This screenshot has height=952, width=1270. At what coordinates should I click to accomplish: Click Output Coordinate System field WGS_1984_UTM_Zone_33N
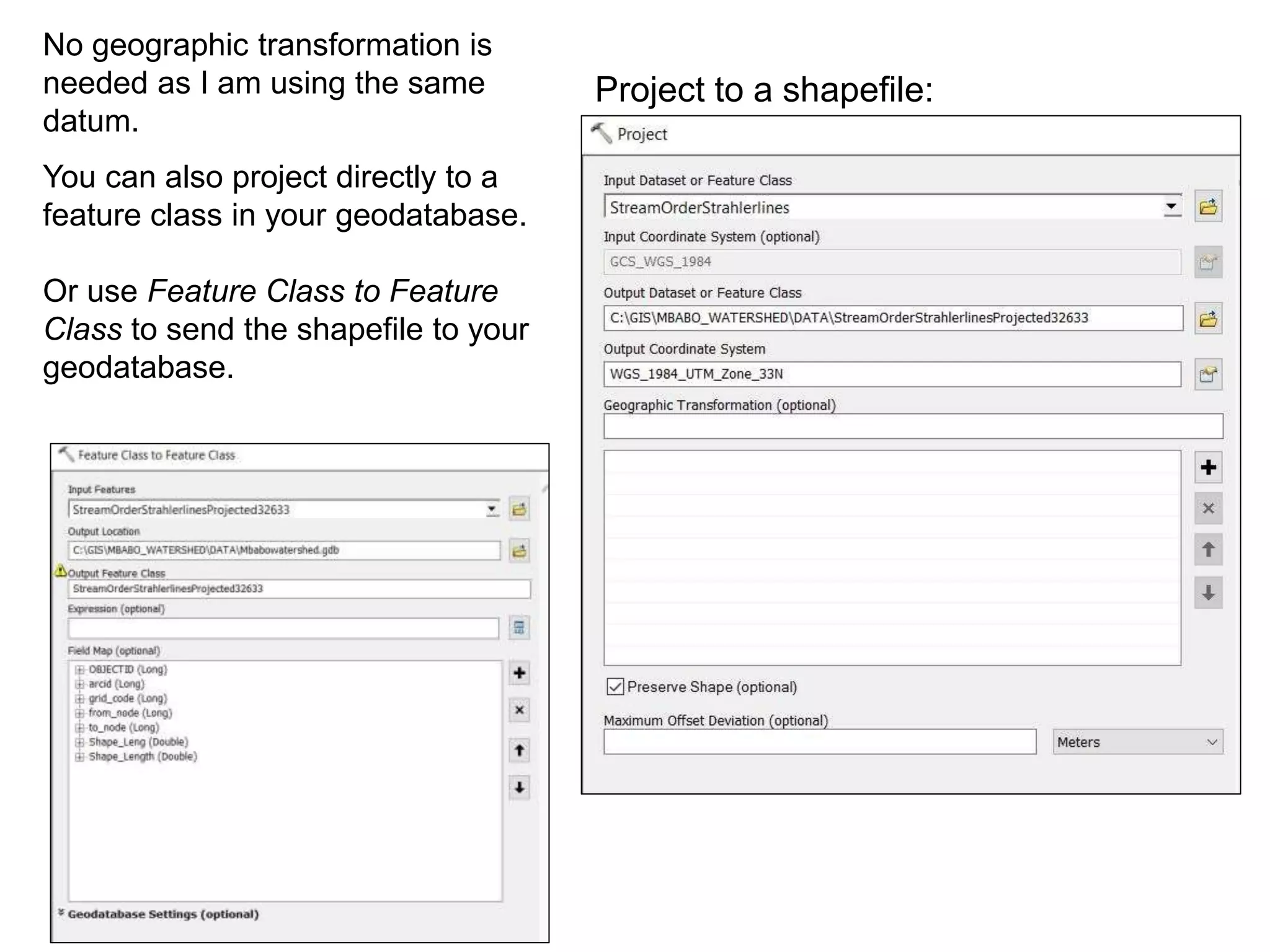[892, 374]
